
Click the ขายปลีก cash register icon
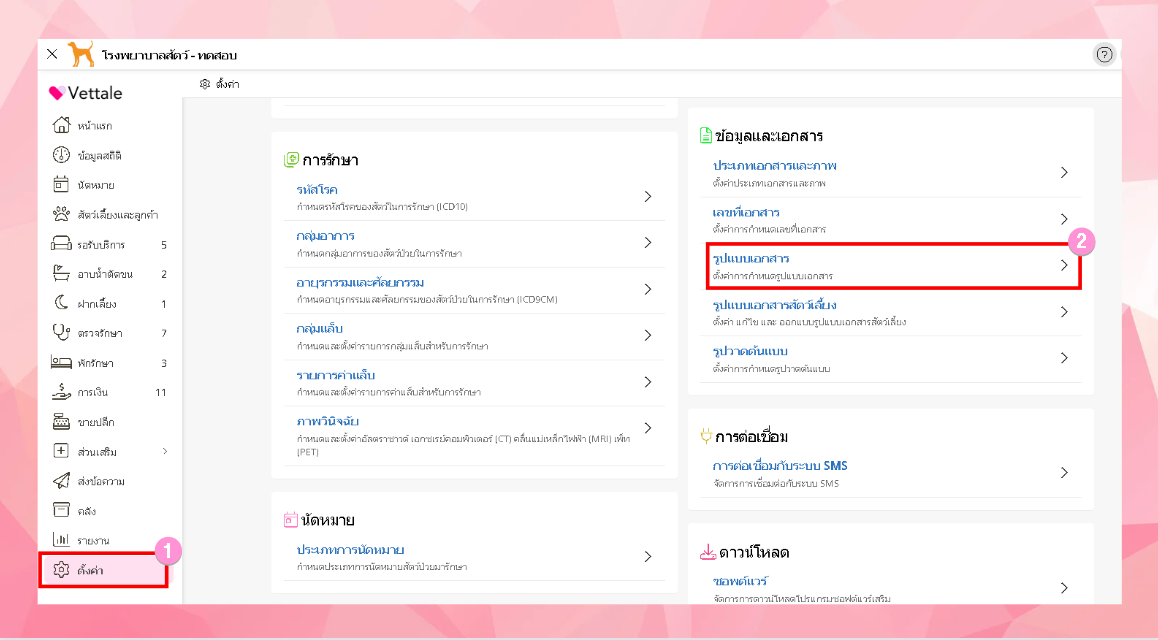click(x=61, y=421)
